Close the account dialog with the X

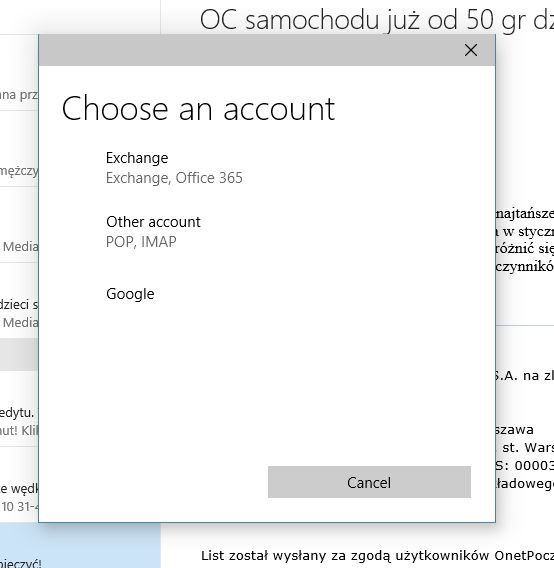click(x=471, y=50)
